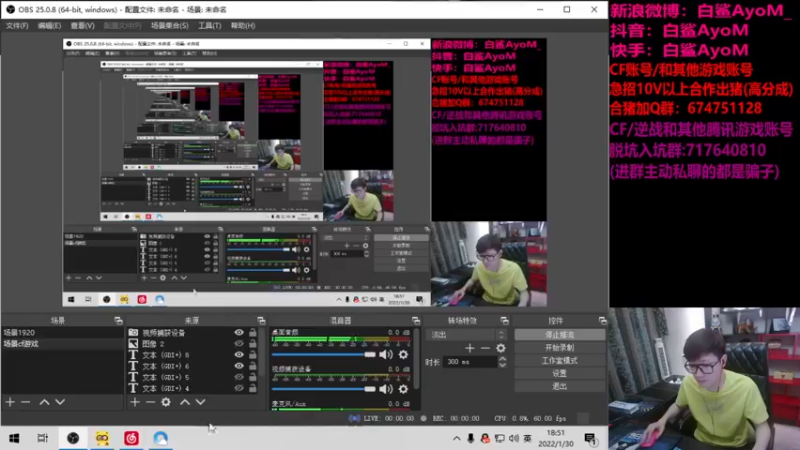Image resolution: width=800 pixels, height=450 pixels.
Task: Toggle the lock on 文本 (GDI+) 8 source
Action: [253, 355]
